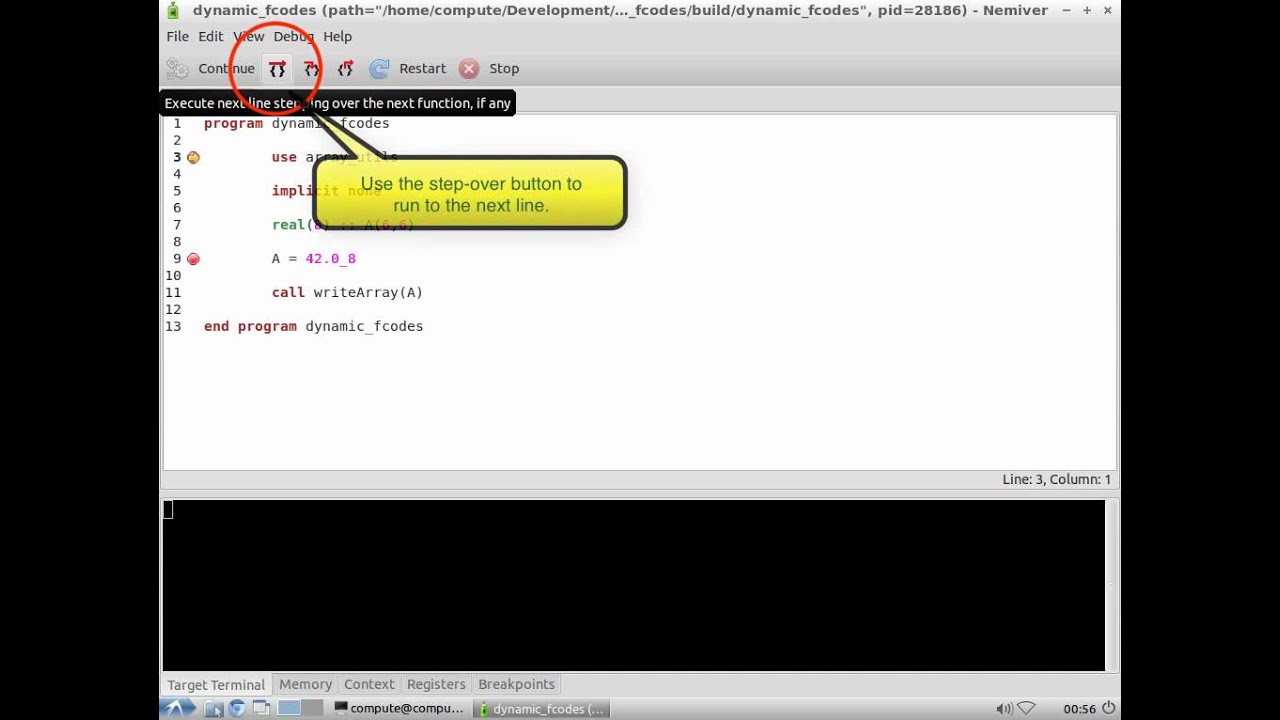Click inside the target terminal area
This screenshot has height=720, width=1280.
pyautogui.click(x=633, y=585)
